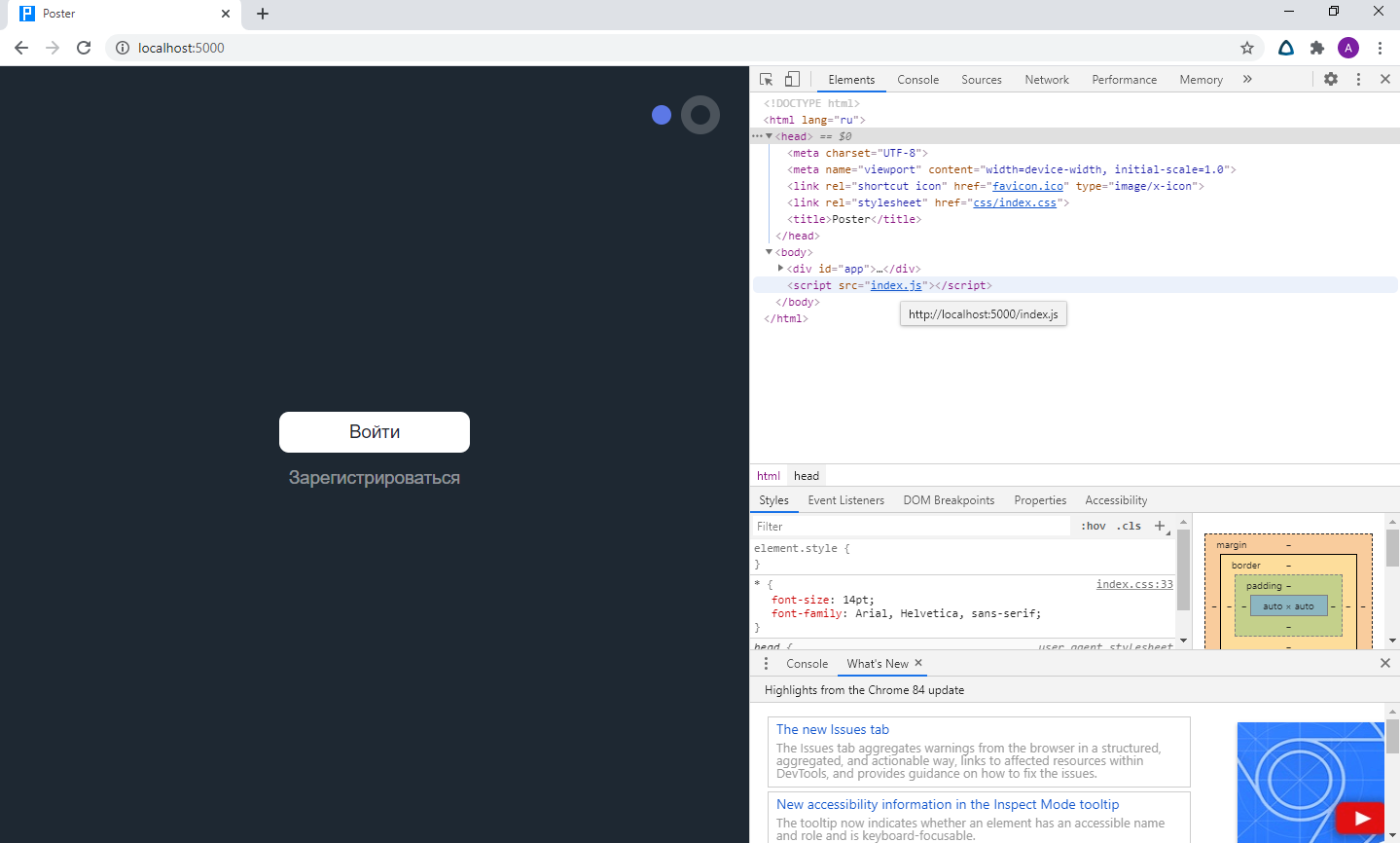Open DevTools settings gear
Viewport: 1400px width, 843px height.
coord(1331,80)
